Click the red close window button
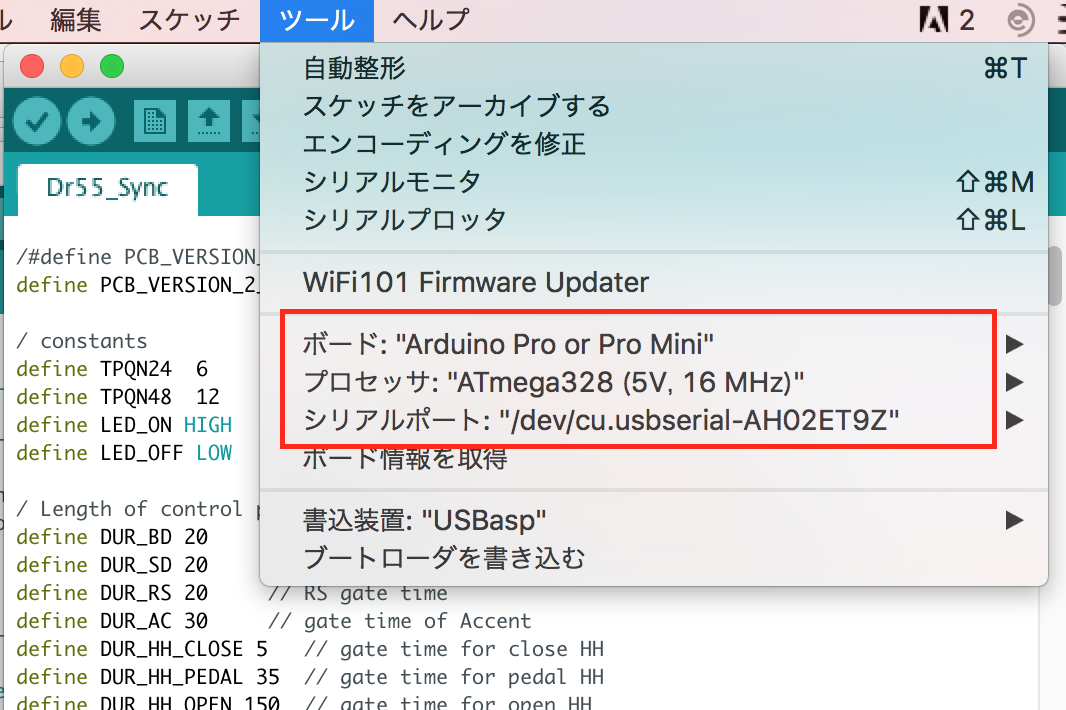The image size is (1066, 710). click(x=32, y=67)
